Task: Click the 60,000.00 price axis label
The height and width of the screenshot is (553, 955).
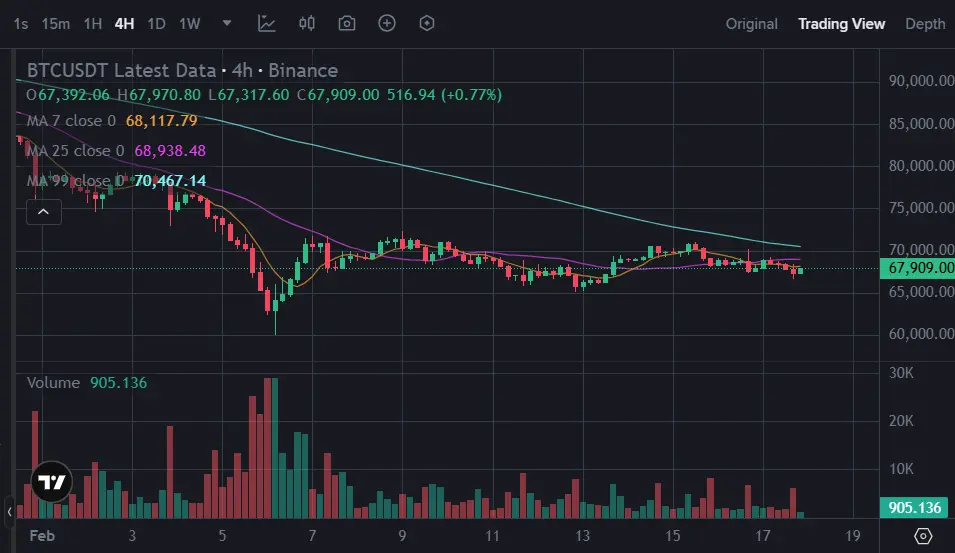Action: [921, 334]
